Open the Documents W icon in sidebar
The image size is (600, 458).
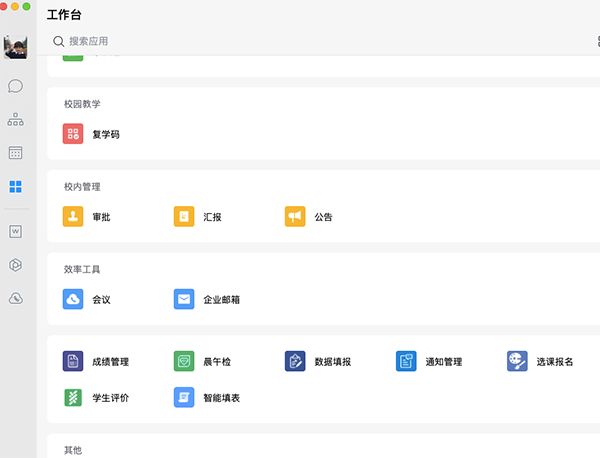(15, 231)
